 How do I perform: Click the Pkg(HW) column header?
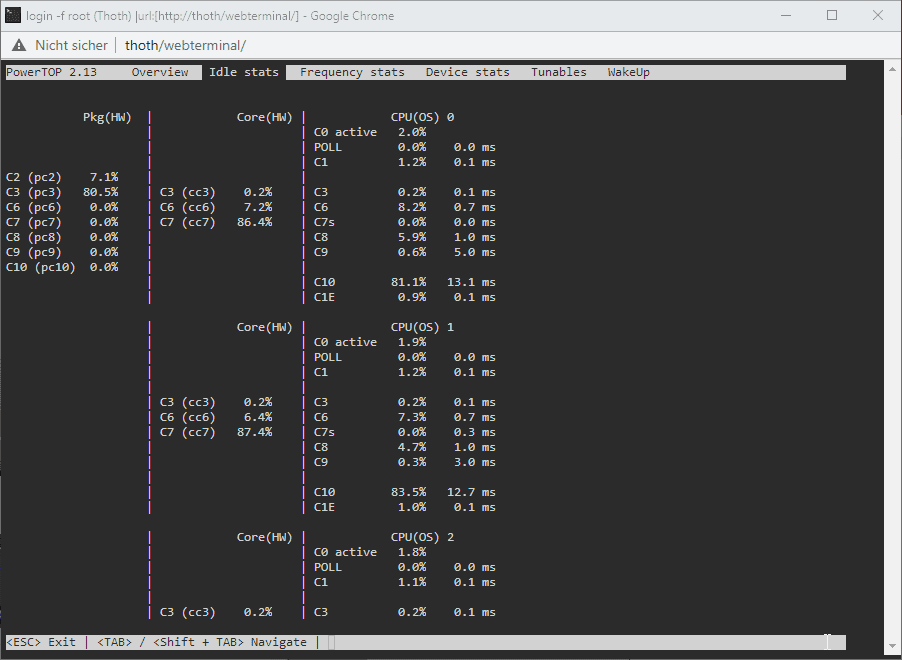tap(107, 117)
